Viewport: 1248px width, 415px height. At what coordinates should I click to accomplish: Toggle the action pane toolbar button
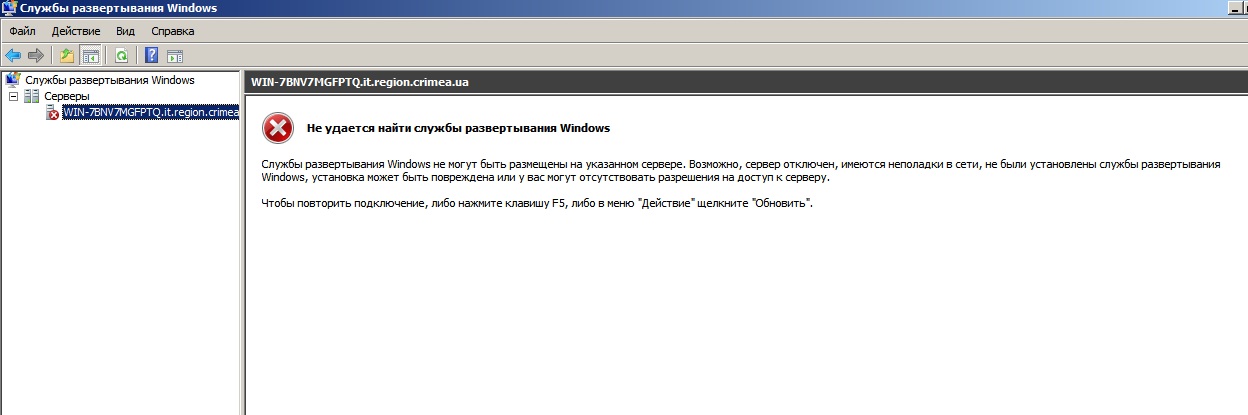tap(175, 55)
